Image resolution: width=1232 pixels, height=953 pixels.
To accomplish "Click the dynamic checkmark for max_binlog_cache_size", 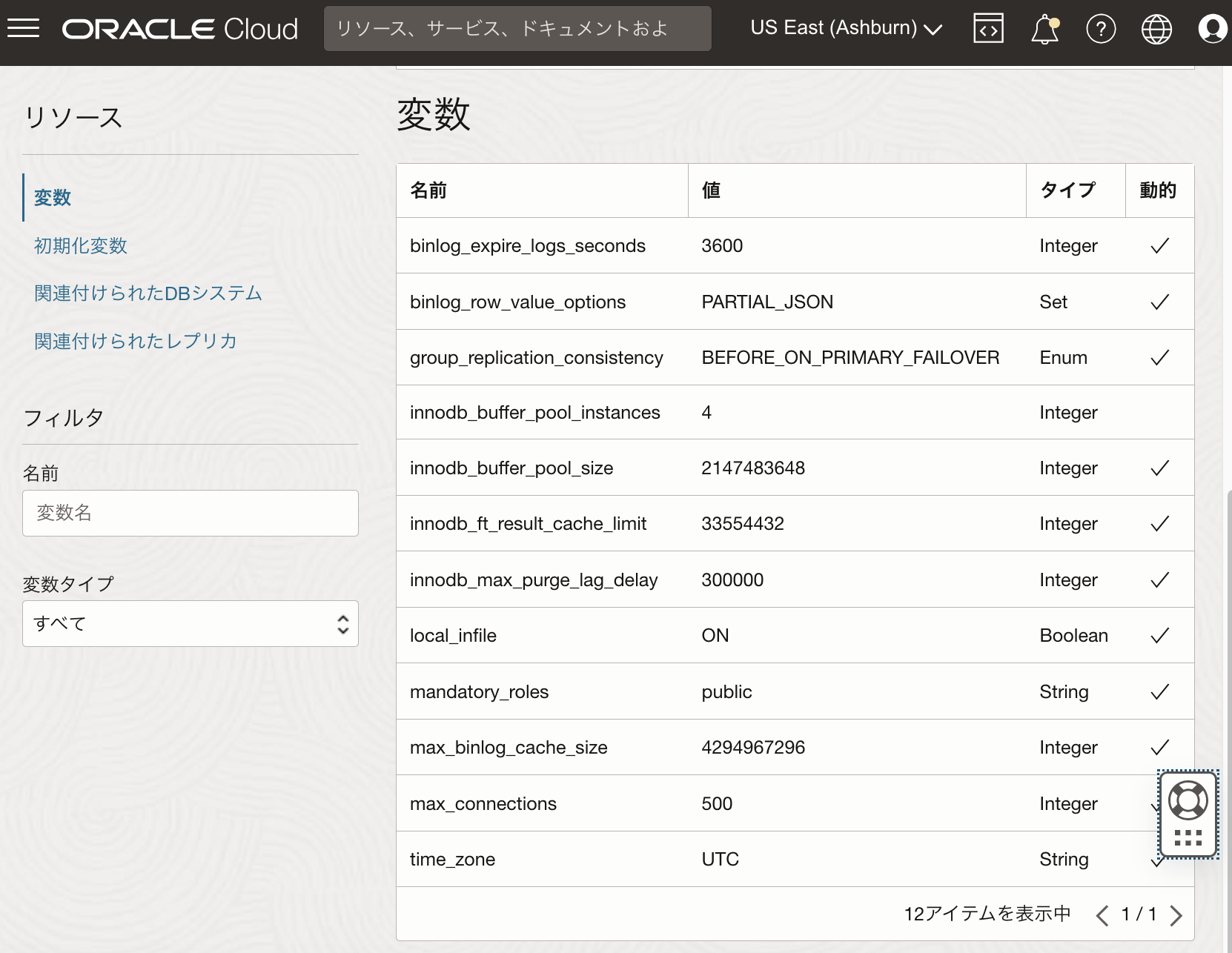I will [1160, 748].
